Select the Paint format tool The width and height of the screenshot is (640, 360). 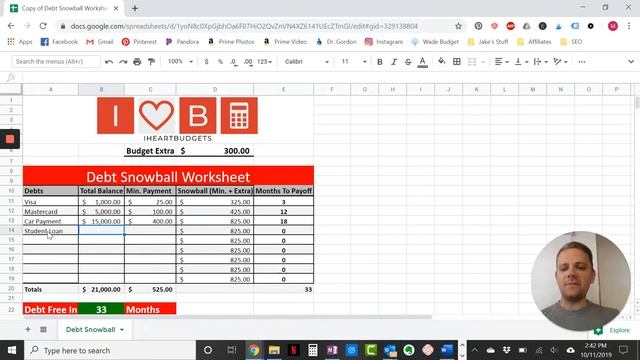(151, 62)
